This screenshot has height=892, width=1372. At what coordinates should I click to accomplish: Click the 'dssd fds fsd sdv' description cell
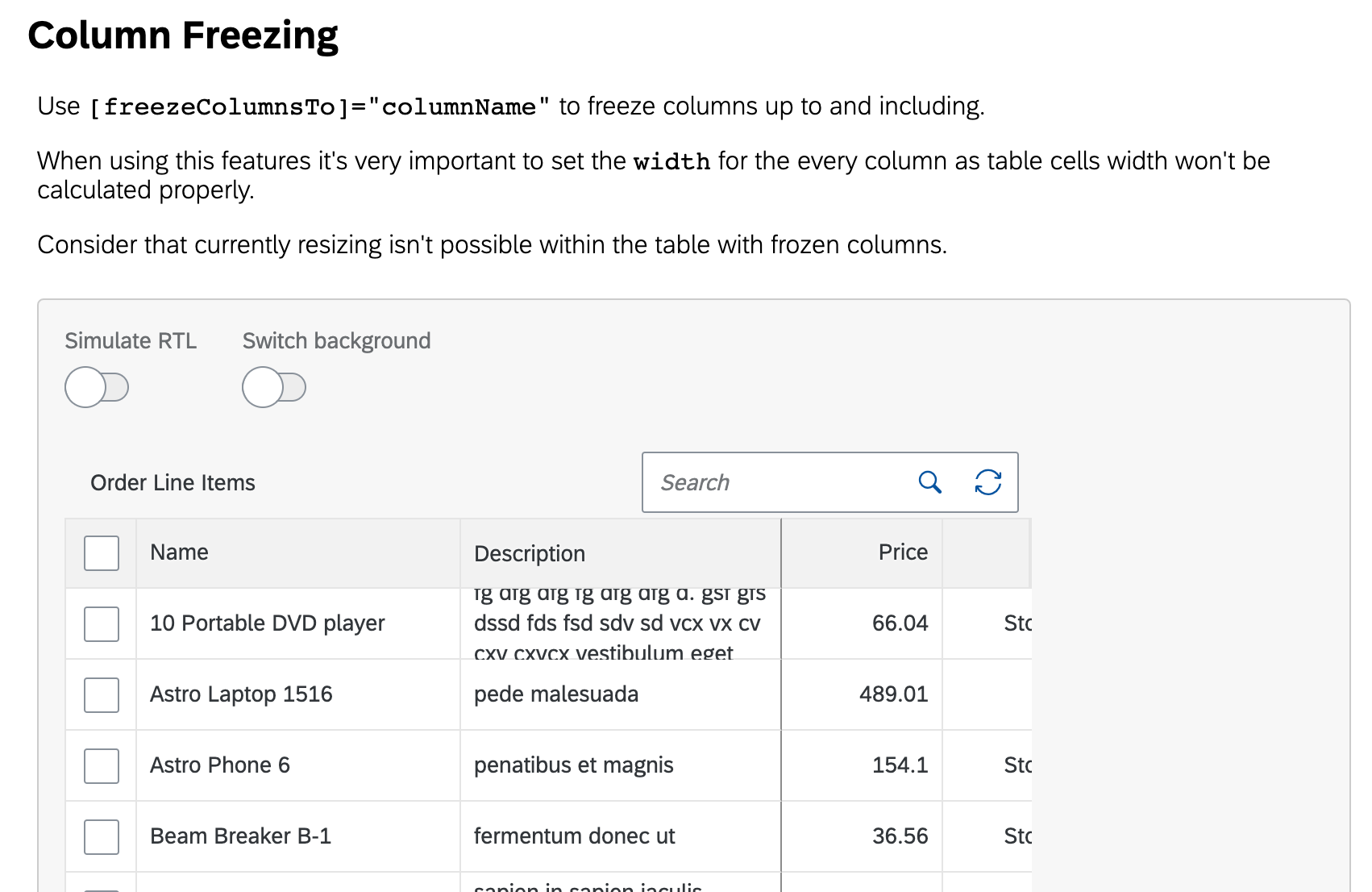[x=621, y=623]
